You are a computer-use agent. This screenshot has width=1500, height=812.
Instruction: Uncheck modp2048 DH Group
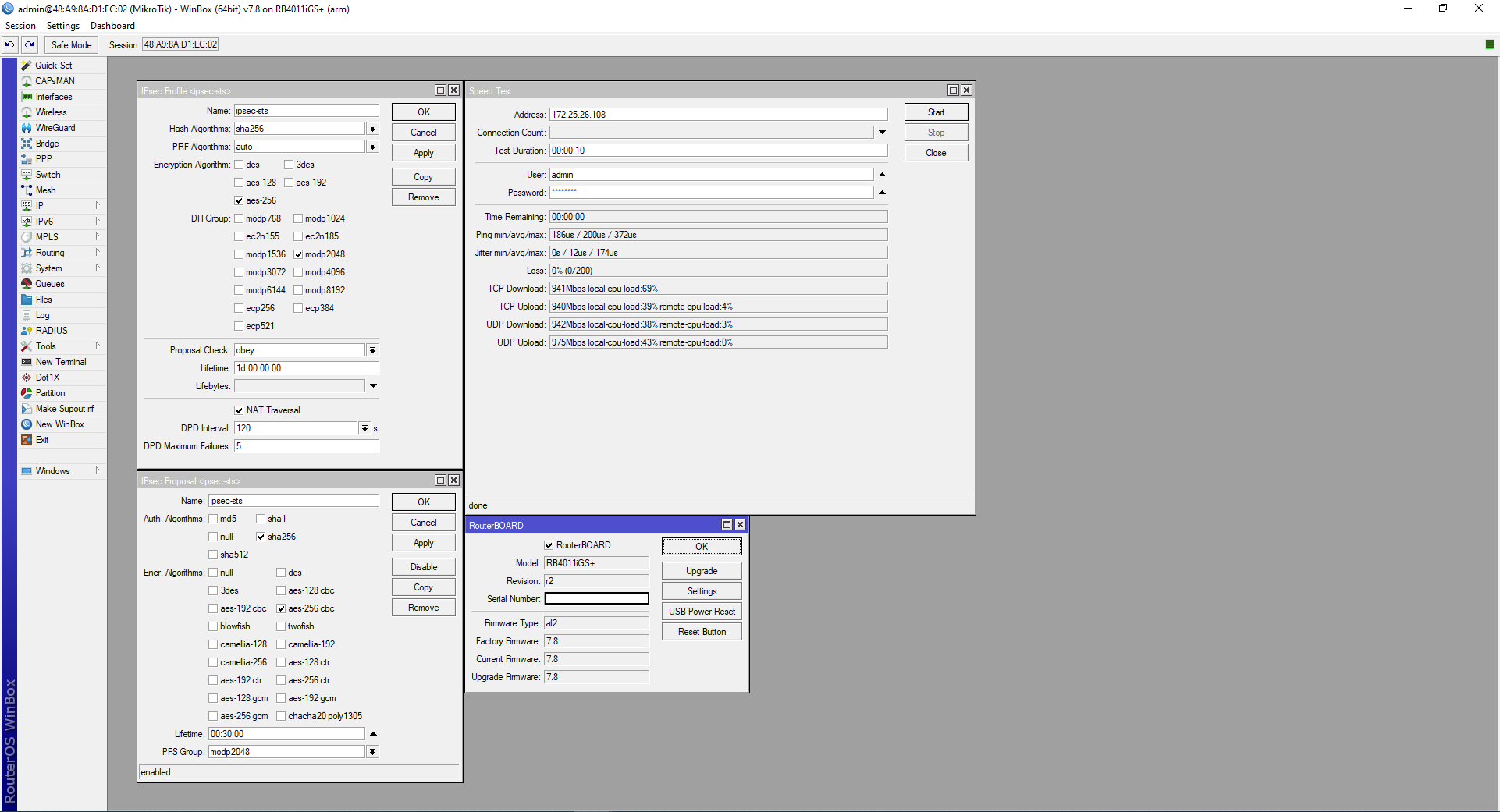coord(298,254)
